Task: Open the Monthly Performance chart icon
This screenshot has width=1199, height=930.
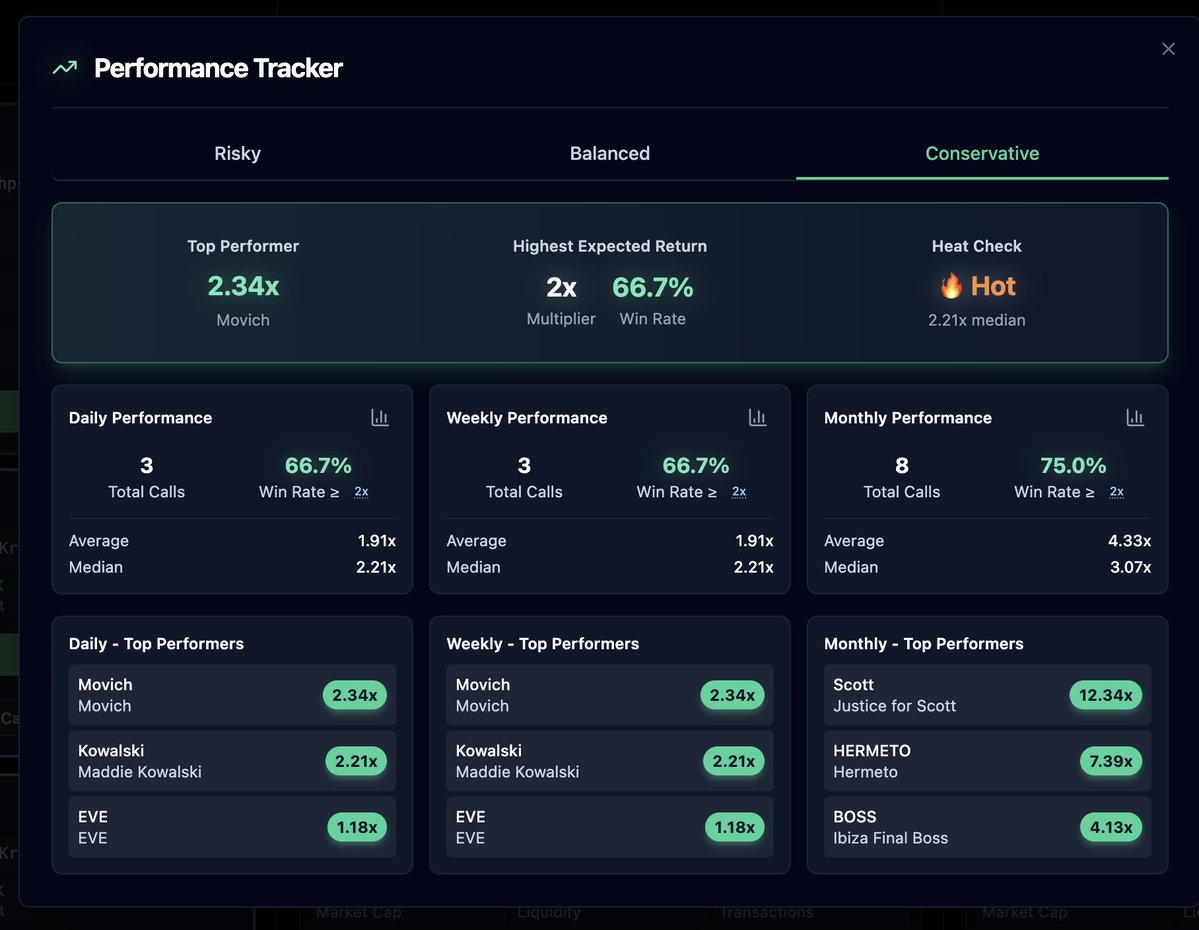Action: [1135, 418]
